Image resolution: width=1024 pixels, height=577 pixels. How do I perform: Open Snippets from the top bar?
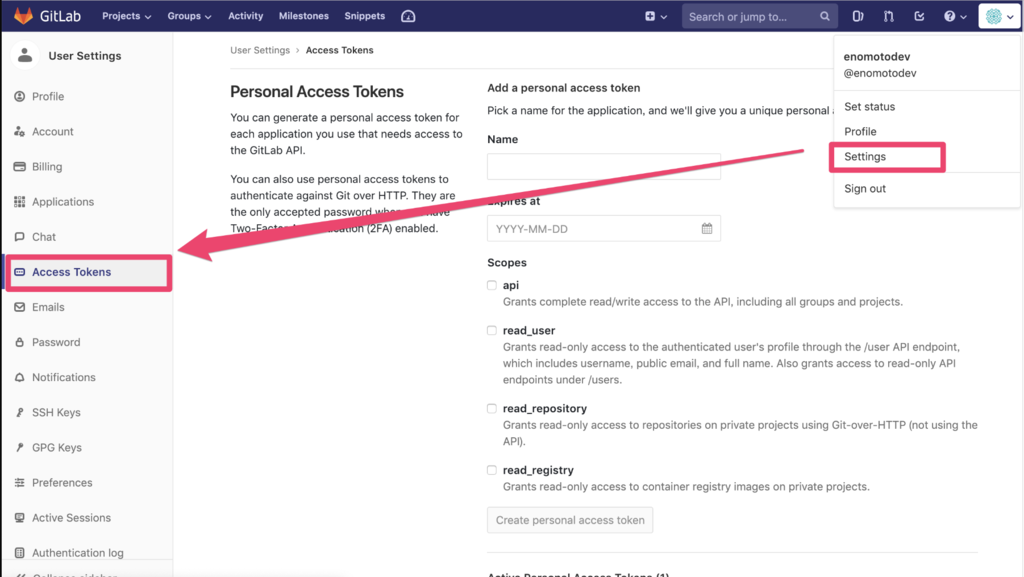click(364, 16)
